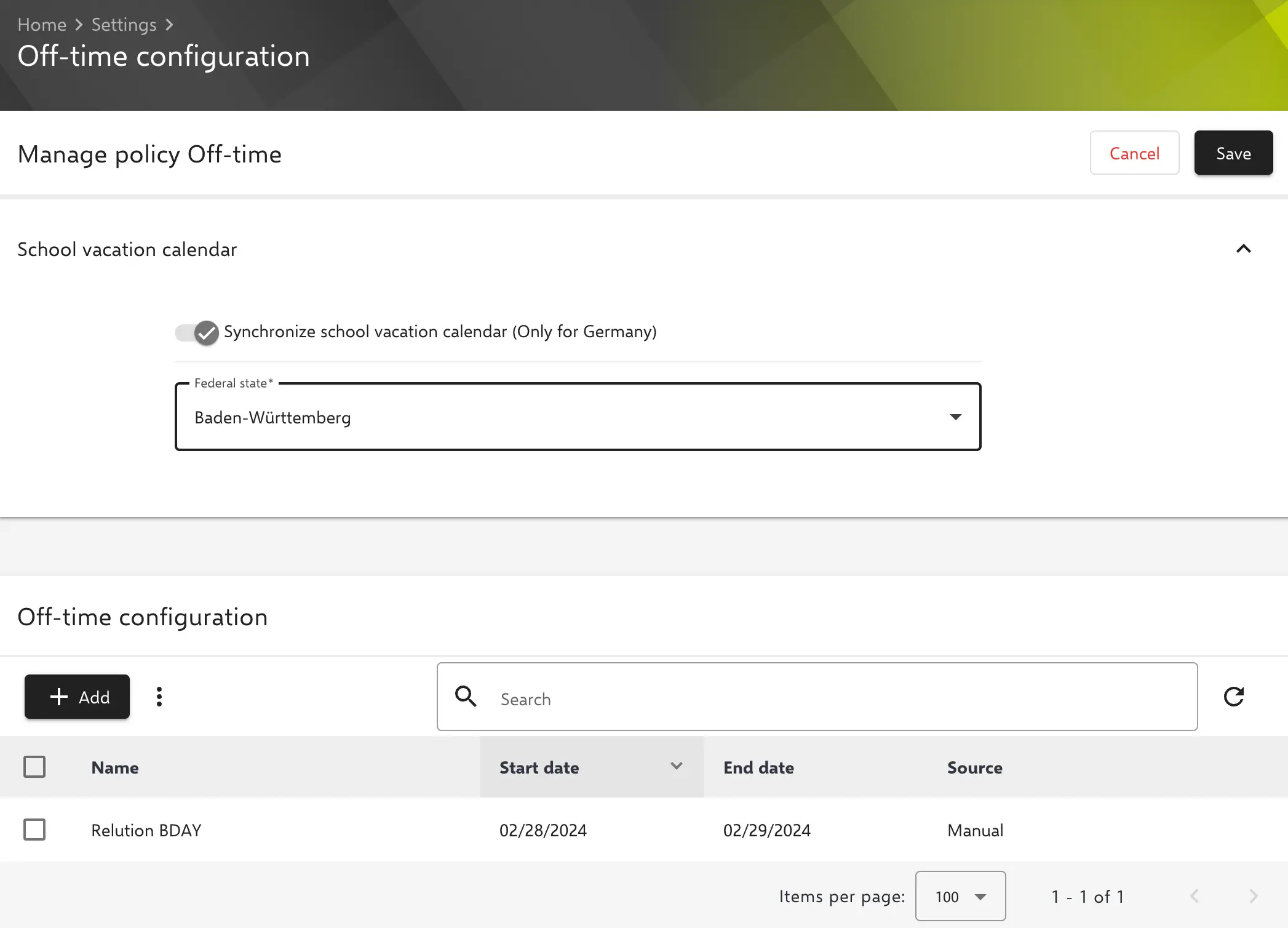Navigate to Home breadcrumb
1288x928 pixels.
42,25
